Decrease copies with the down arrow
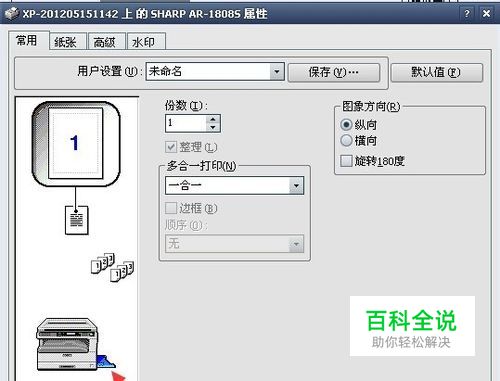 [x=213, y=128]
